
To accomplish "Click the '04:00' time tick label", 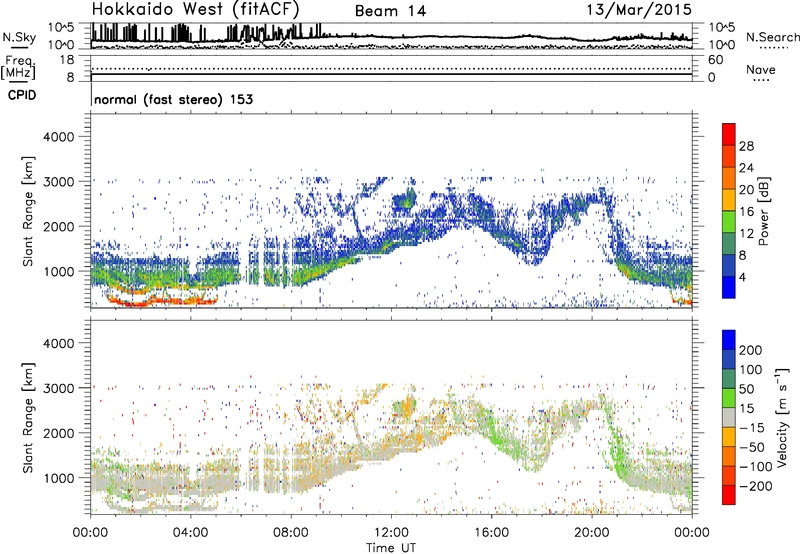I will coord(190,532).
